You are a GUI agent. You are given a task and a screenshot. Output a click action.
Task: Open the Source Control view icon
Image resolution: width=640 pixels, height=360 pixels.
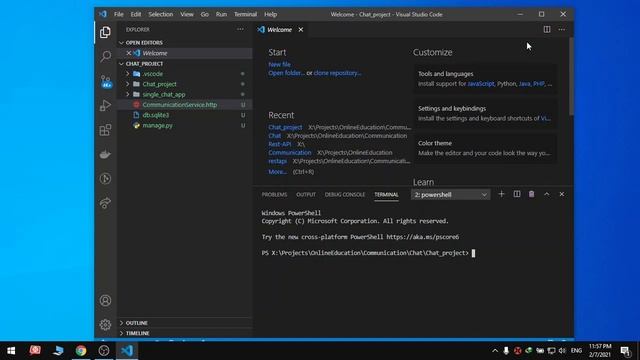105,81
